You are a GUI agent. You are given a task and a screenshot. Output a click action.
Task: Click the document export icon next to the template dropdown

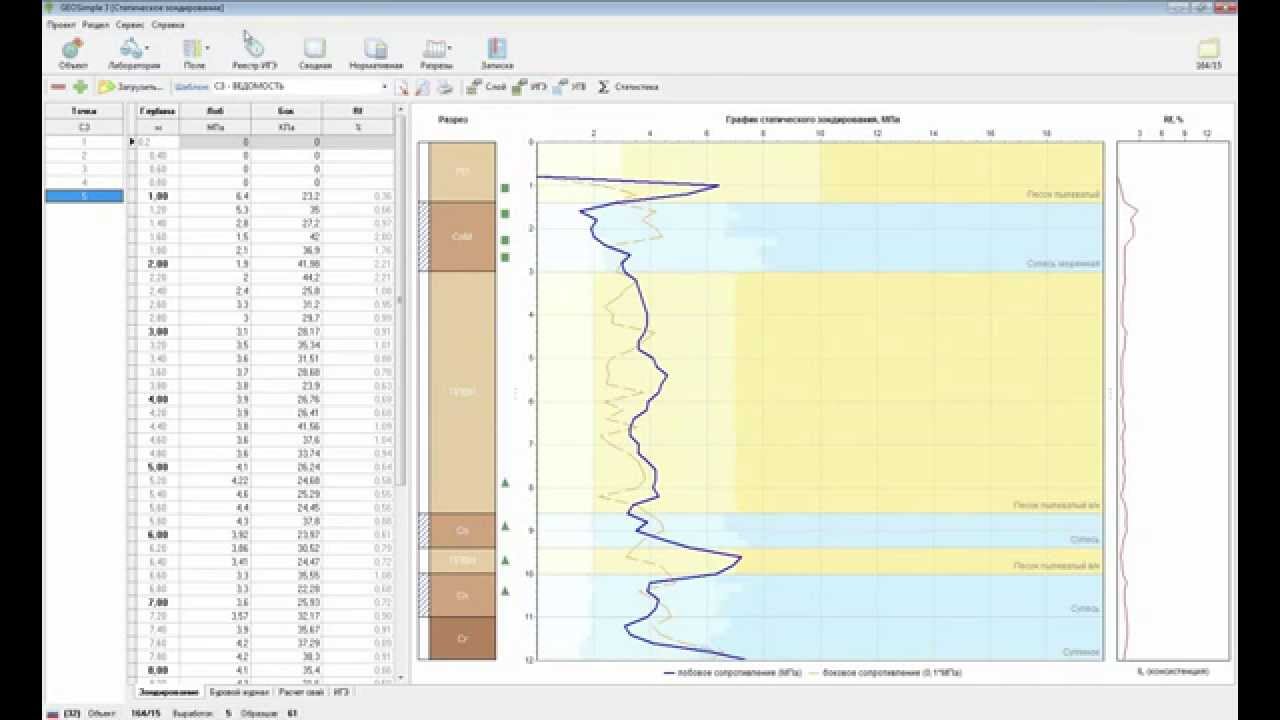[x=402, y=87]
